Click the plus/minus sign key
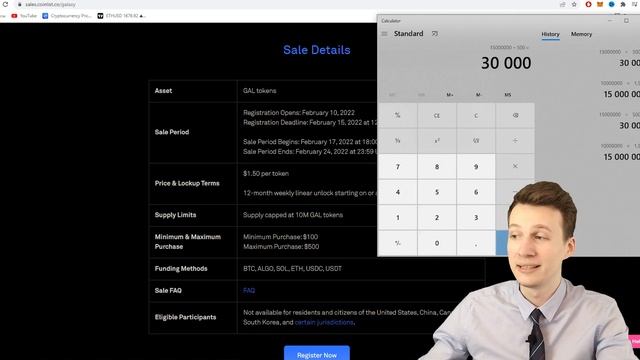The image size is (640, 360). 398,243
